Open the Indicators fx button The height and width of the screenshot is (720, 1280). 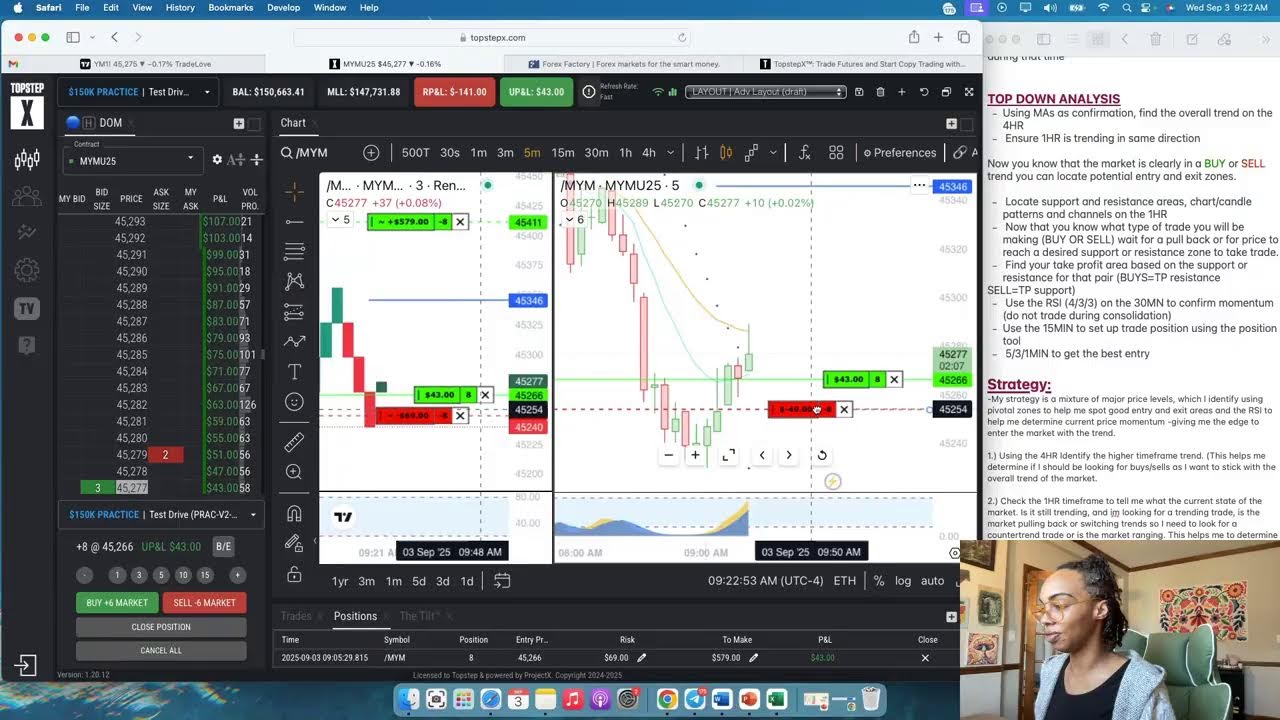click(x=805, y=153)
